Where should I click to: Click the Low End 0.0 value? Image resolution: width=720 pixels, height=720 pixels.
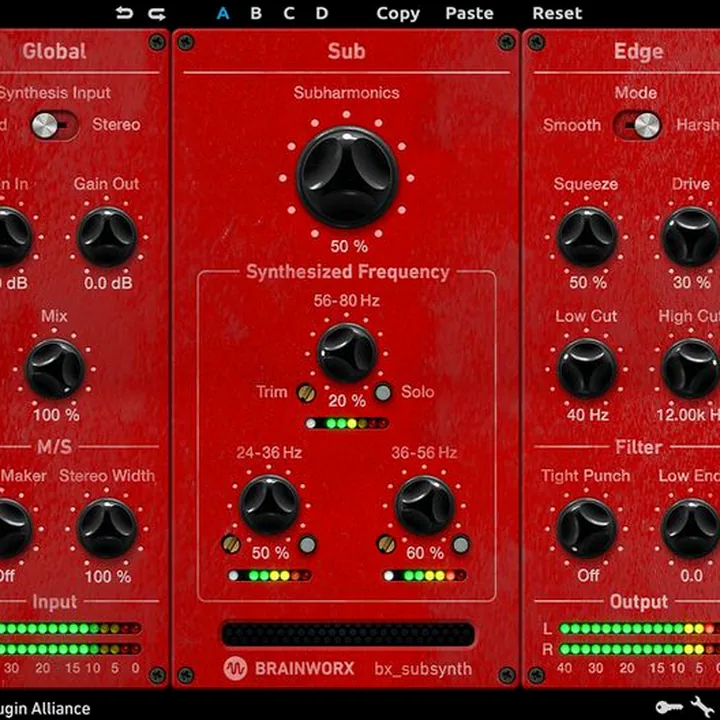coord(692,575)
